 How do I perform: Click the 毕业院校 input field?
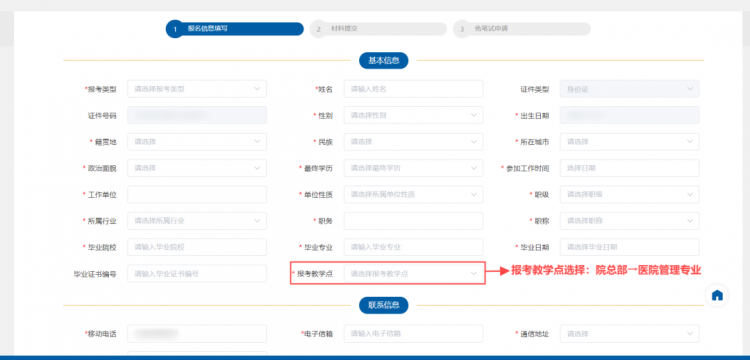click(197, 247)
